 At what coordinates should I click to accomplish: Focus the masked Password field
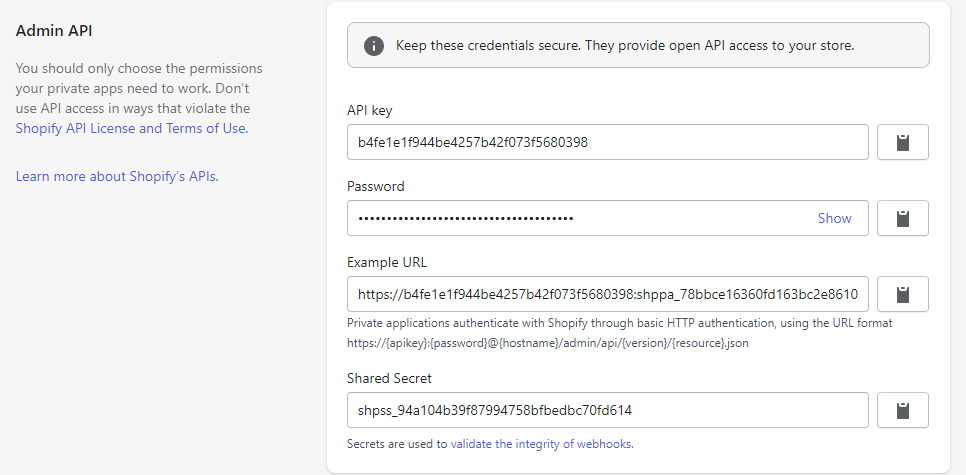(580, 218)
